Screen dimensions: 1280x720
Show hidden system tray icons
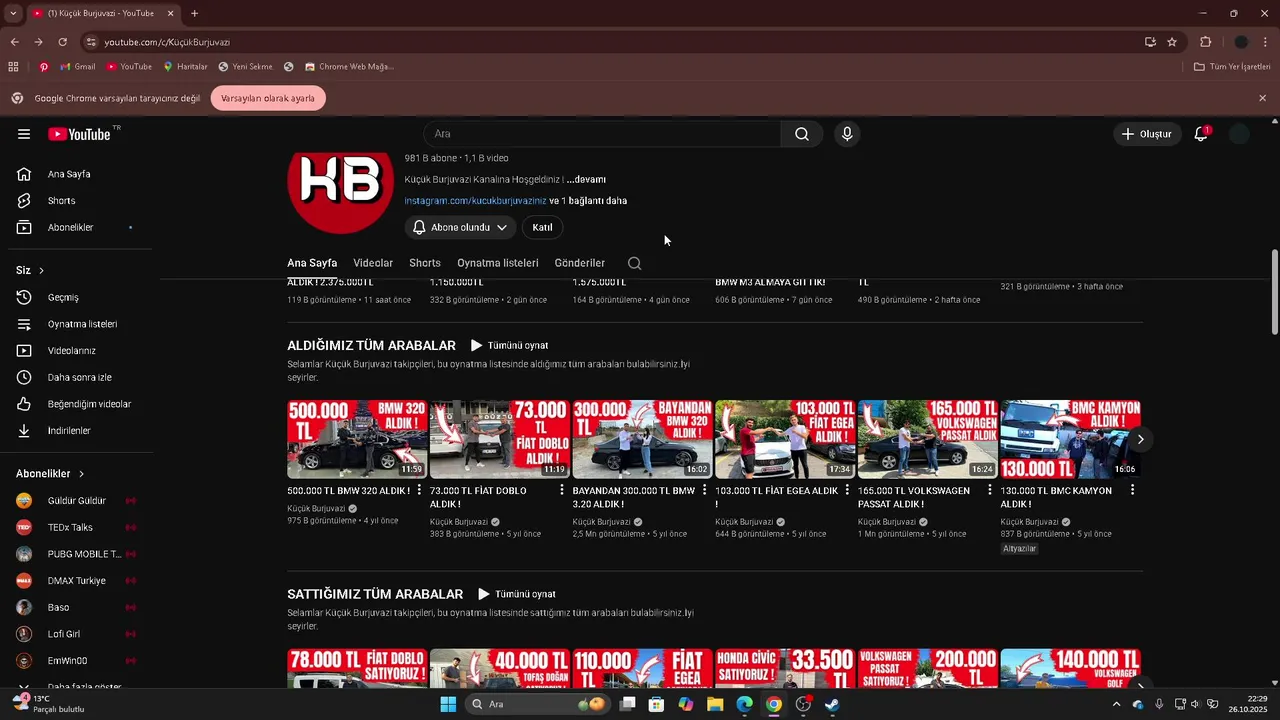click(1116, 704)
